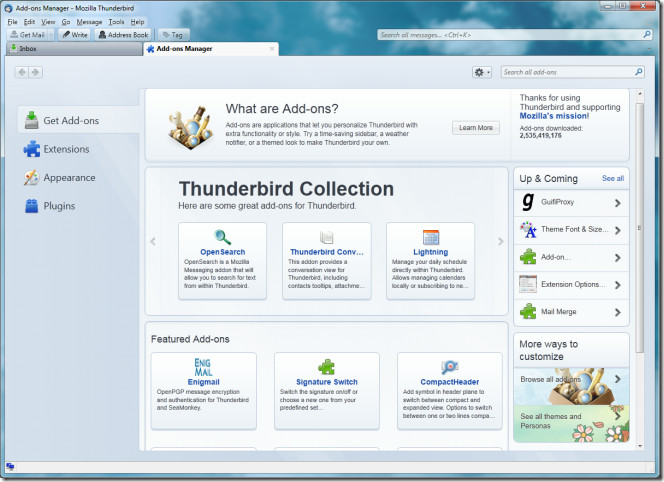
Task: Click the magnifier in add-ons search box
Action: tap(639, 72)
